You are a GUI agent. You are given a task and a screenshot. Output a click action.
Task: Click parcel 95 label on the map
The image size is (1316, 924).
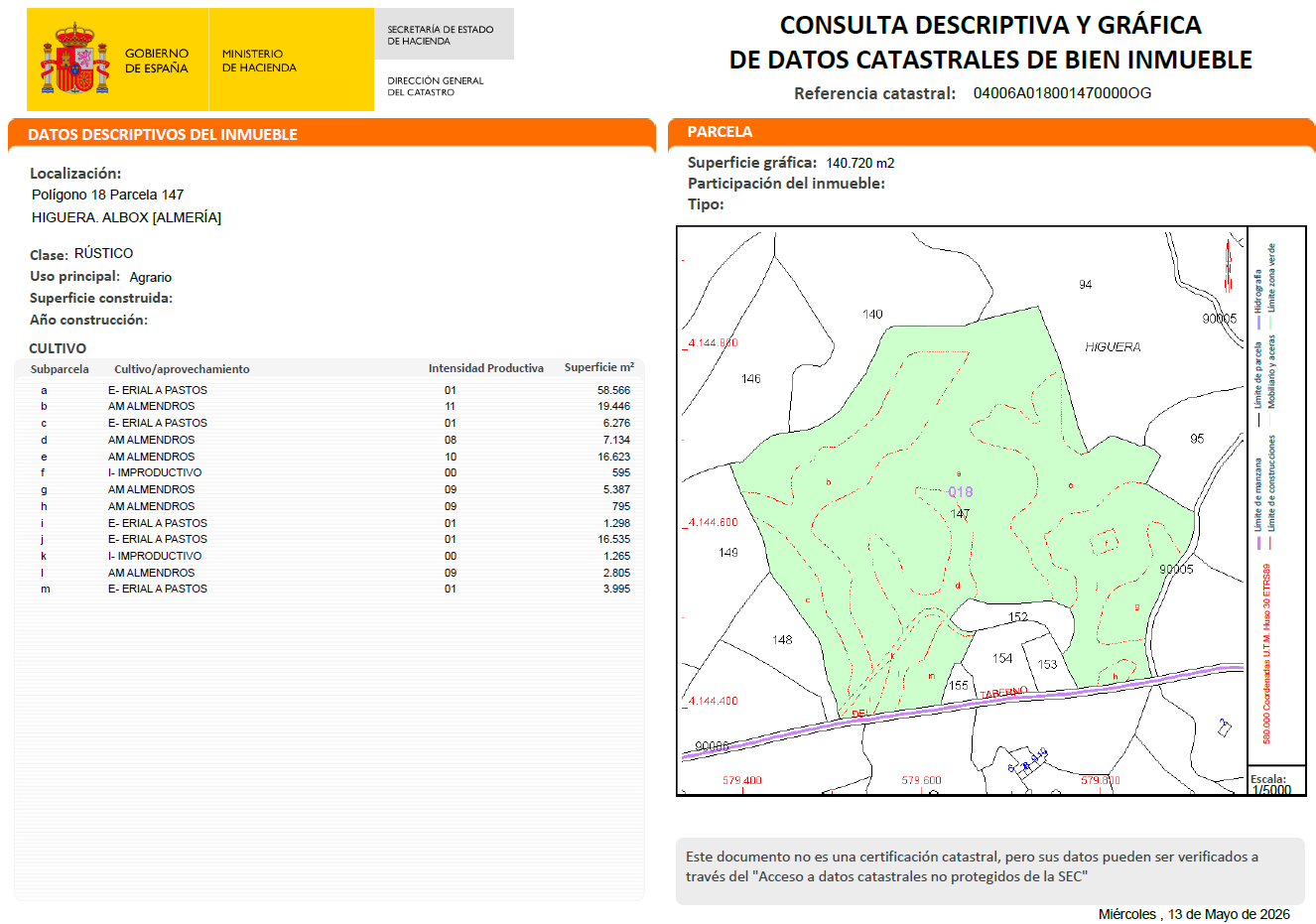click(1197, 438)
